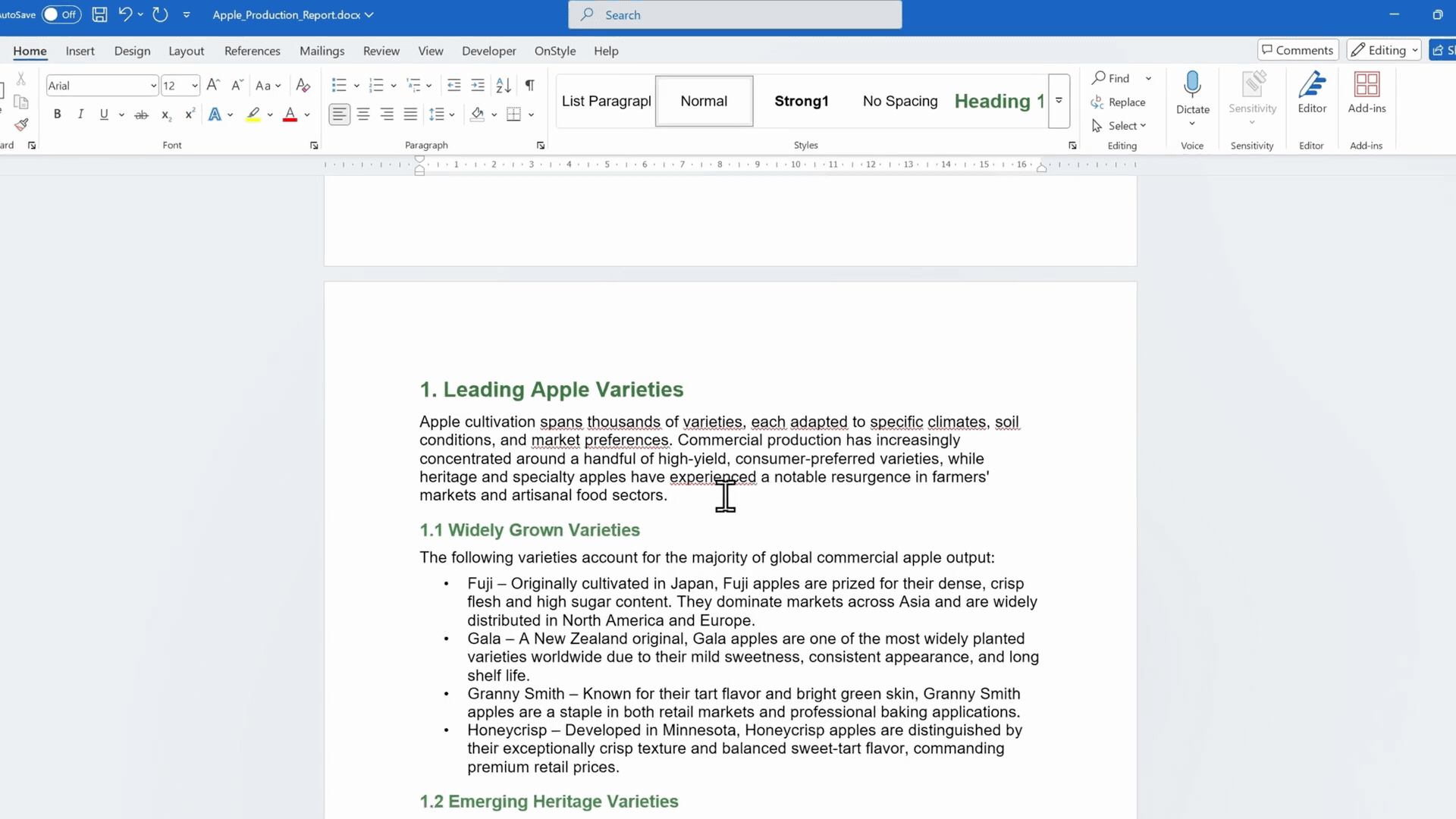Insert a bulleted list
This screenshot has width=1456, height=819.
(x=339, y=85)
